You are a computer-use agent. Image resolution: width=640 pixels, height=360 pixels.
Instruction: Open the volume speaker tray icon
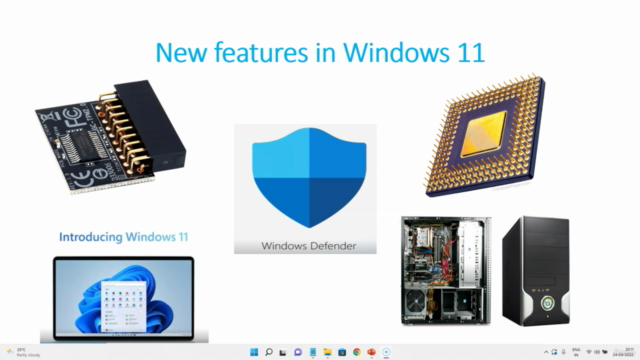click(x=597, y=352)
